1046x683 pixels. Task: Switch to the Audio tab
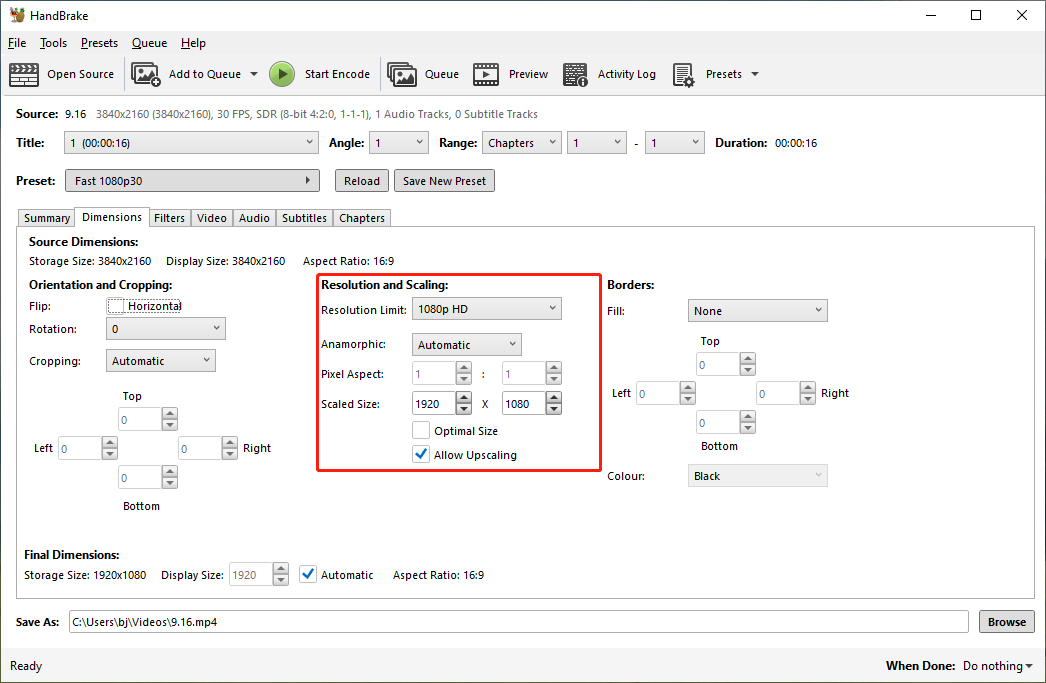pyautogui.click(x=254, y=218)
